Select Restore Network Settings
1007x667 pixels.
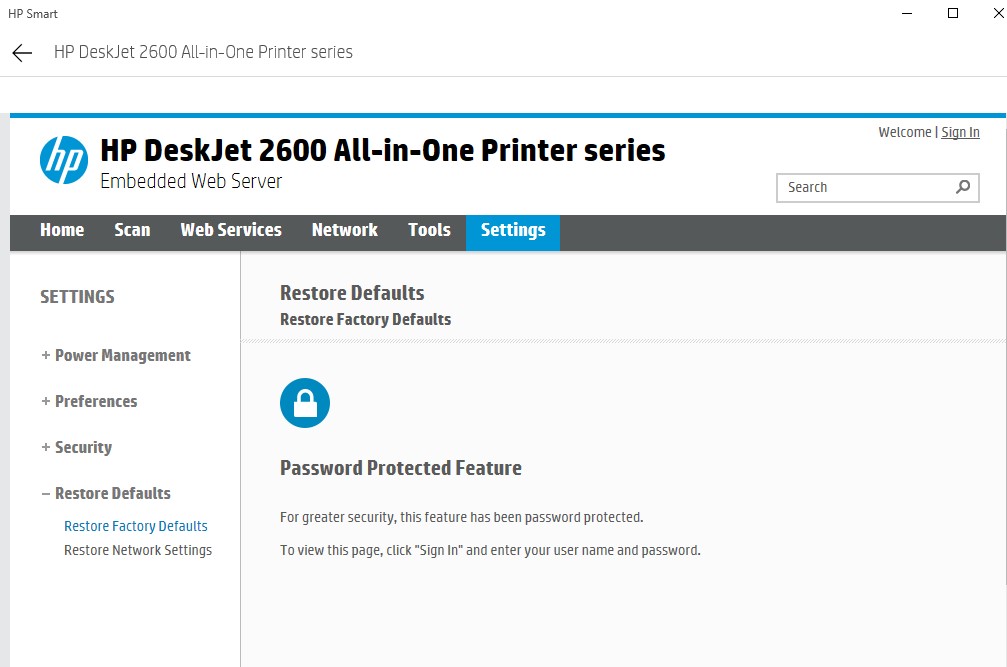(x=137, y=550)
